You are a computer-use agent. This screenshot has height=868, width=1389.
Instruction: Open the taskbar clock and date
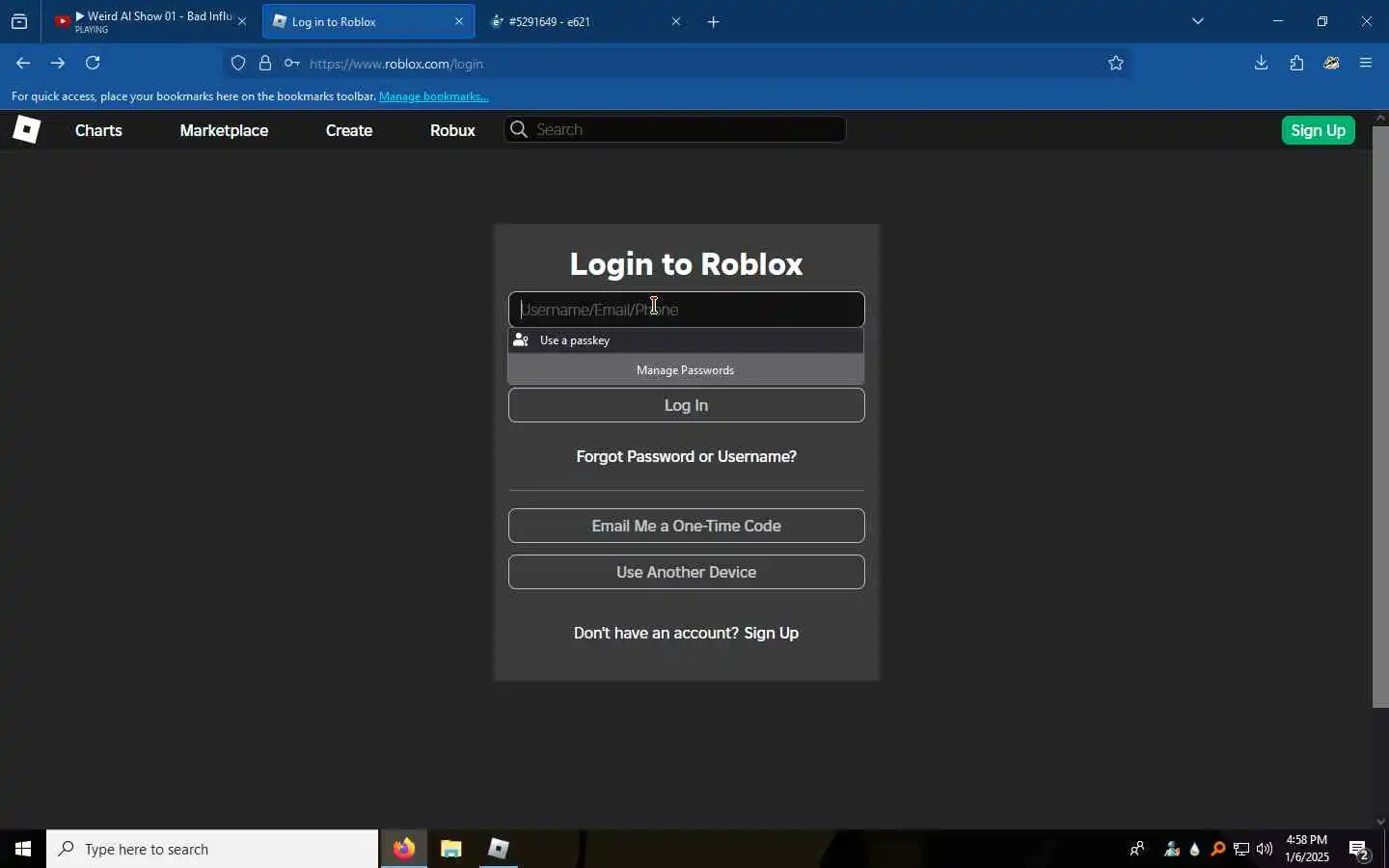coord(1307,849)
